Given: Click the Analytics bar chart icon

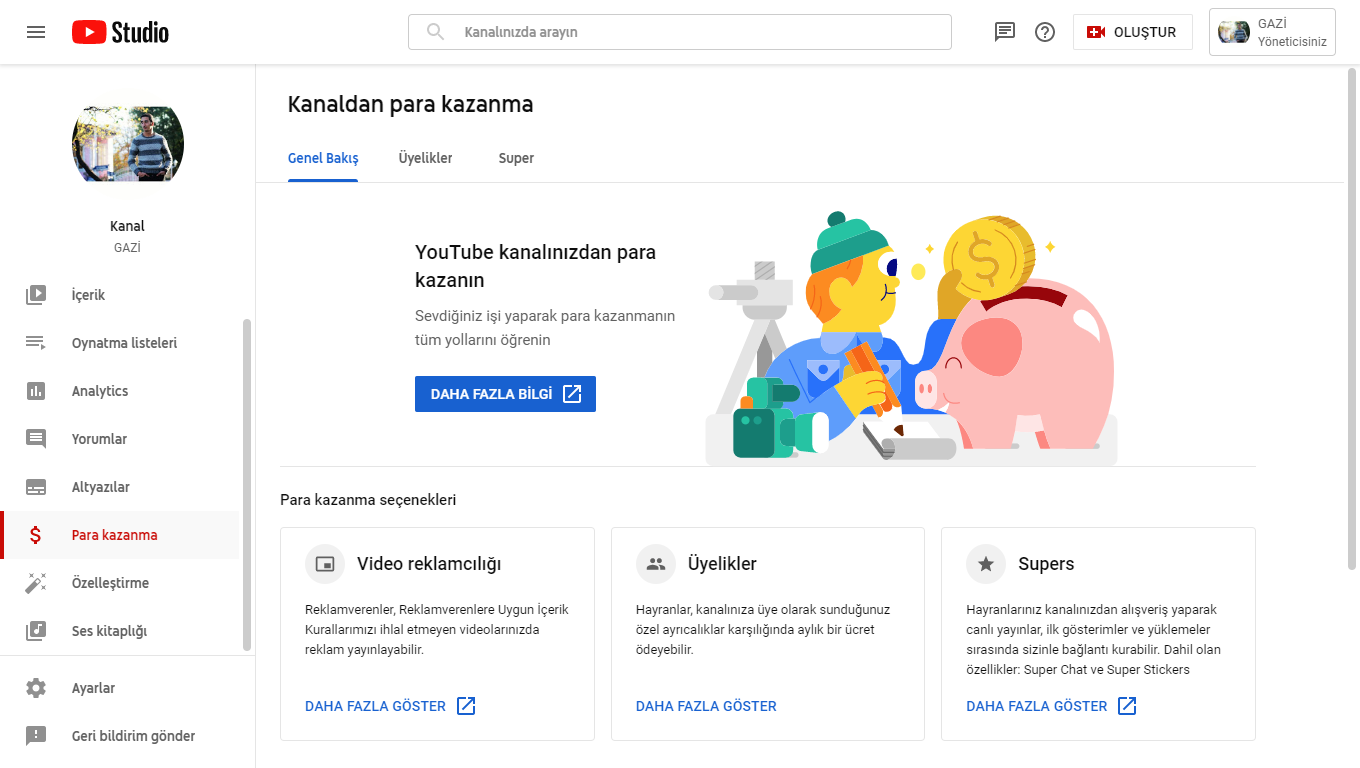Looking at the screenshot, I should coord(36,391).
